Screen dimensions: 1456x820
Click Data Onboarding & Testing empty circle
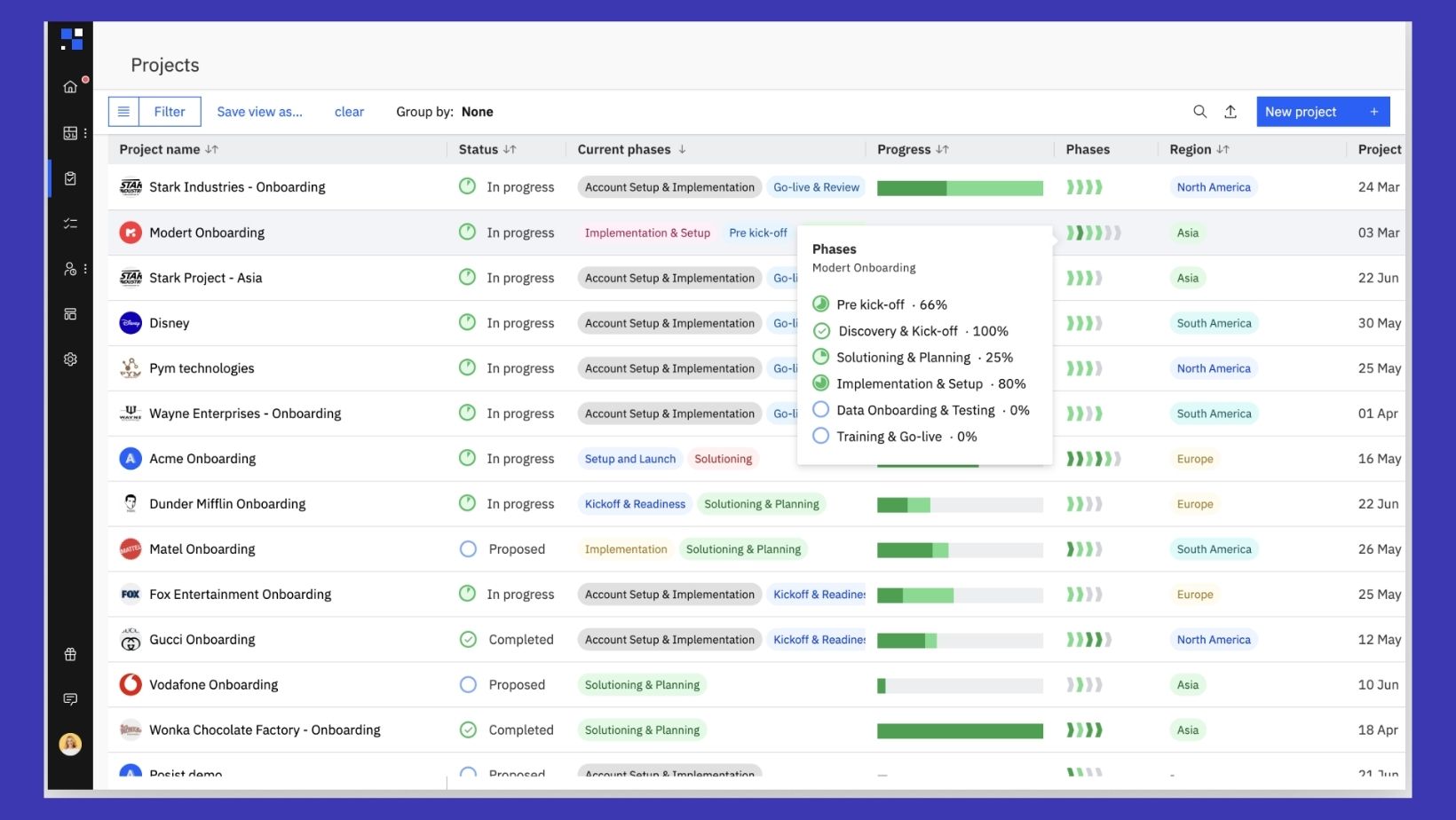click(x=821, y=409)
